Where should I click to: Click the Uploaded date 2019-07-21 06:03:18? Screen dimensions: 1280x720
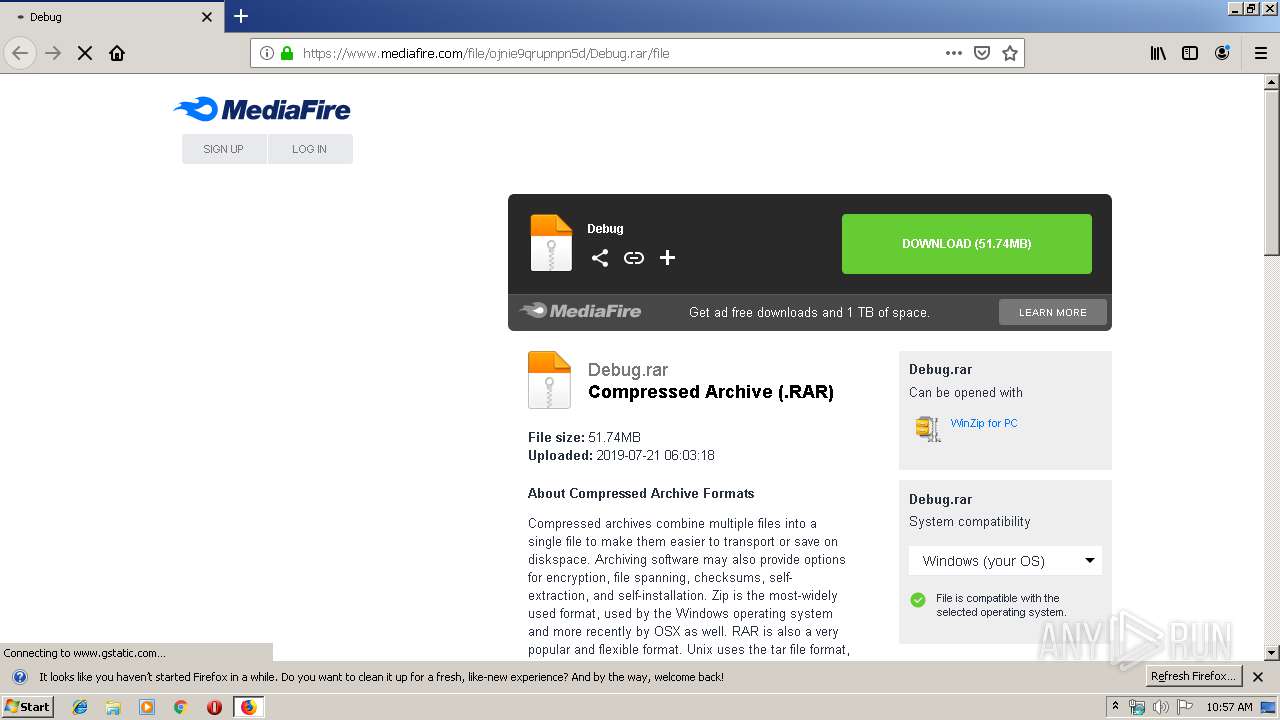pyautogui.click(x=655, y=455)
